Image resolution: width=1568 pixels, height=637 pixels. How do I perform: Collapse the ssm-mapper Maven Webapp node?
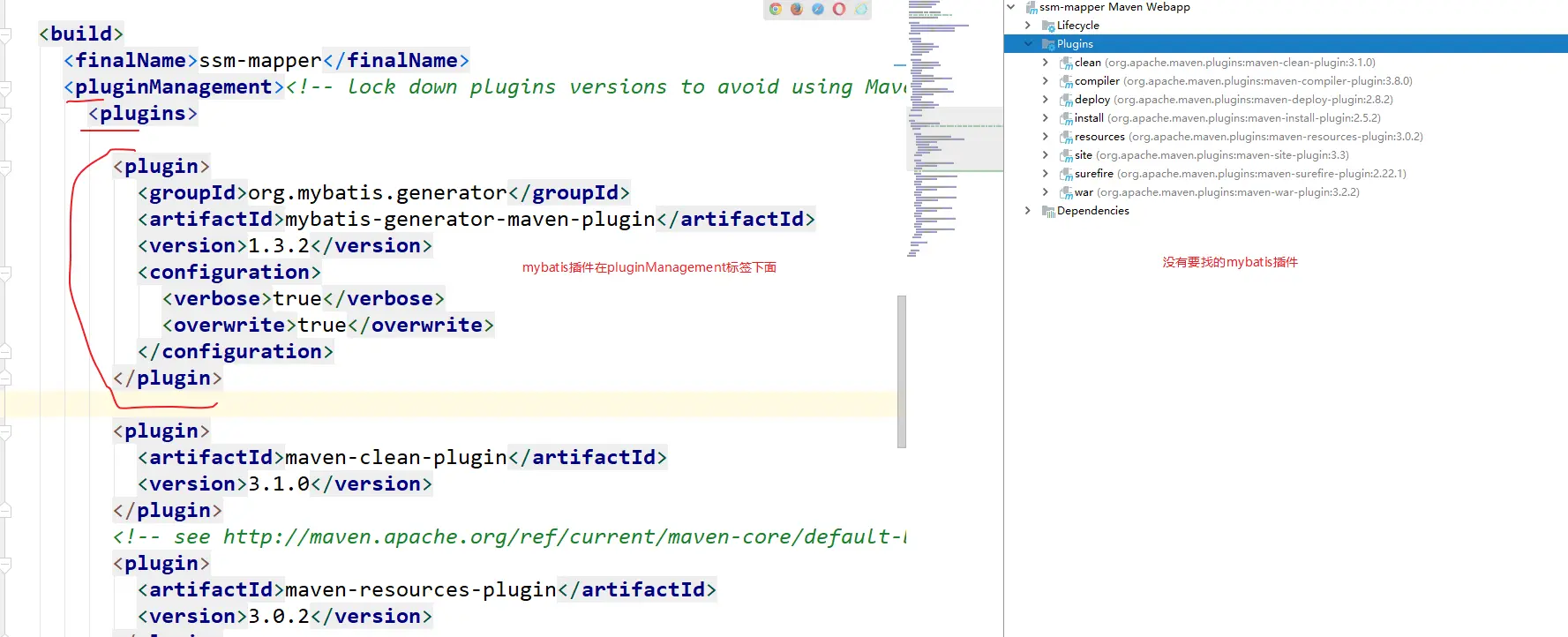[1011, 7]
